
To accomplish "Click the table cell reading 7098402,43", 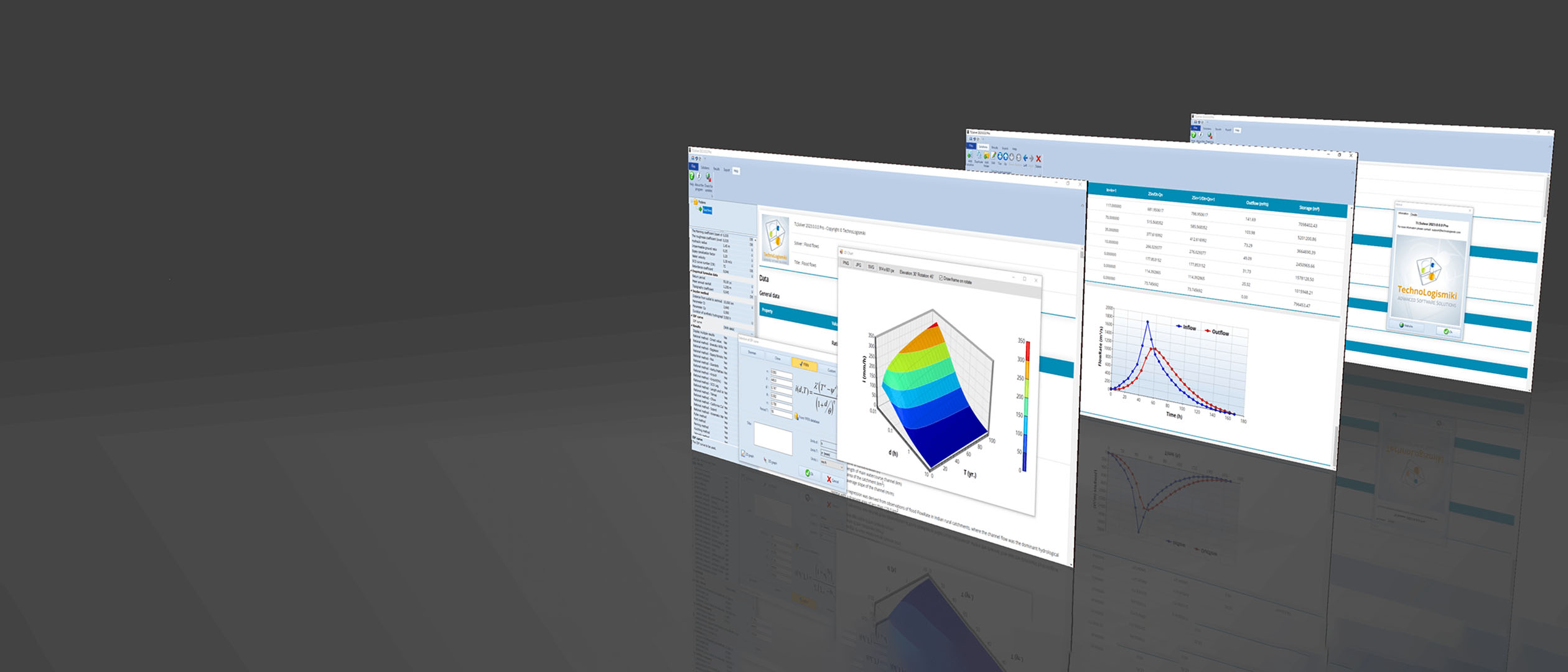I will pos(1307,225).
